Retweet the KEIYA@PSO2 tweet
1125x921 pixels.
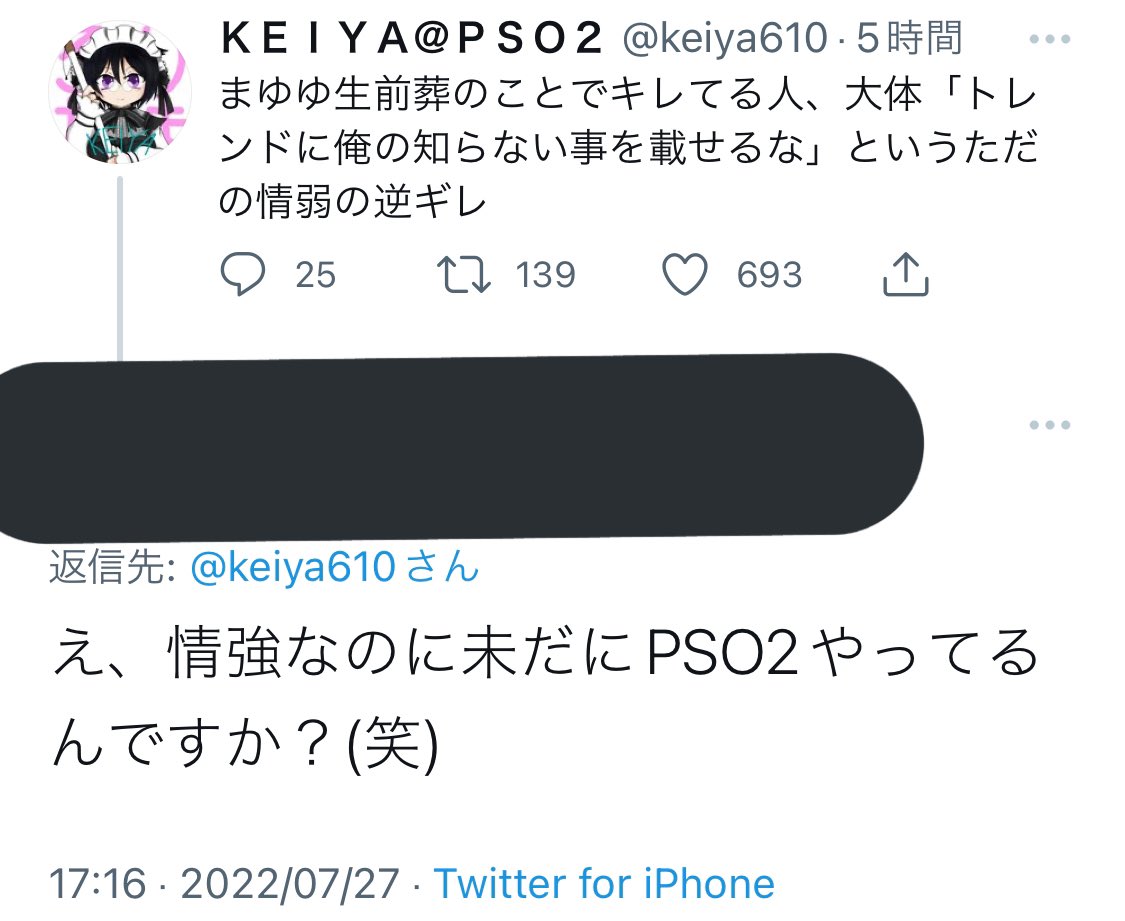[463, 275]
